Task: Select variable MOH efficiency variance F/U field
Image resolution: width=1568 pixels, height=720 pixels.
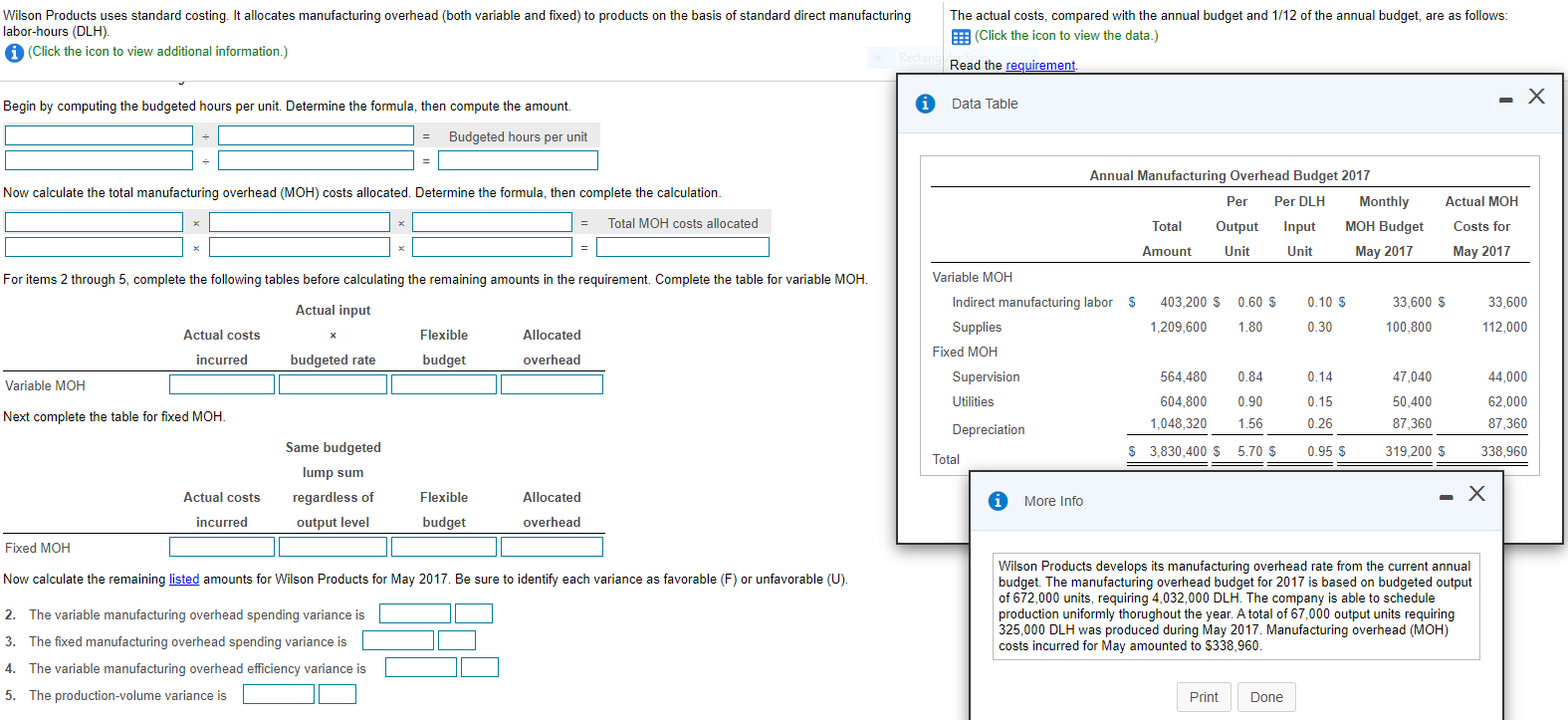Action: click(x=480, y=667)
